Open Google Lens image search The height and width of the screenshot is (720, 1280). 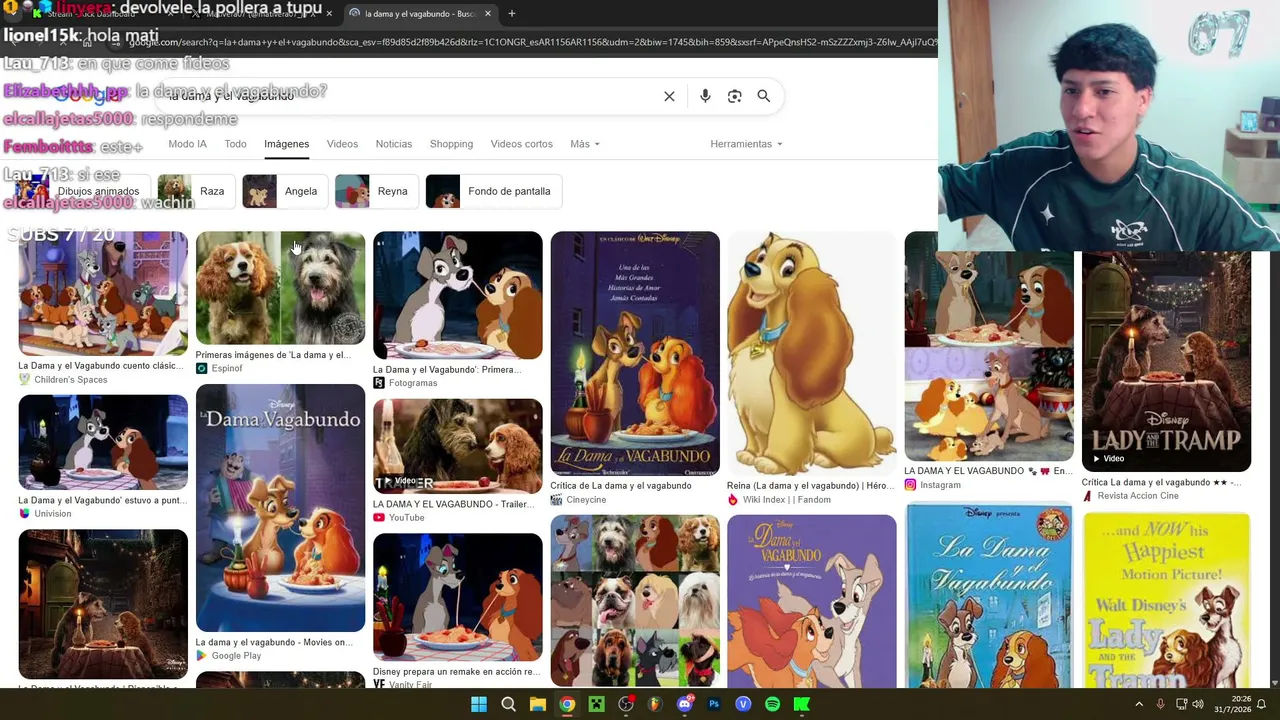(x=735, y=96)
